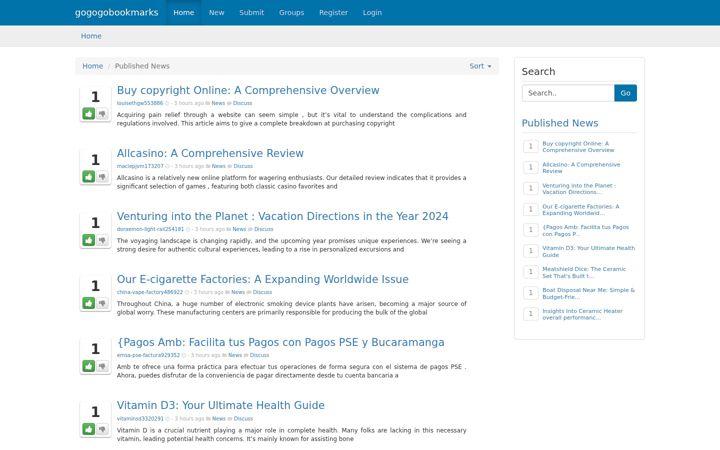Open sidebar link 'Venturing into the Planet'
Viewport: 720px width, 450px height.
tap(579, 189)
